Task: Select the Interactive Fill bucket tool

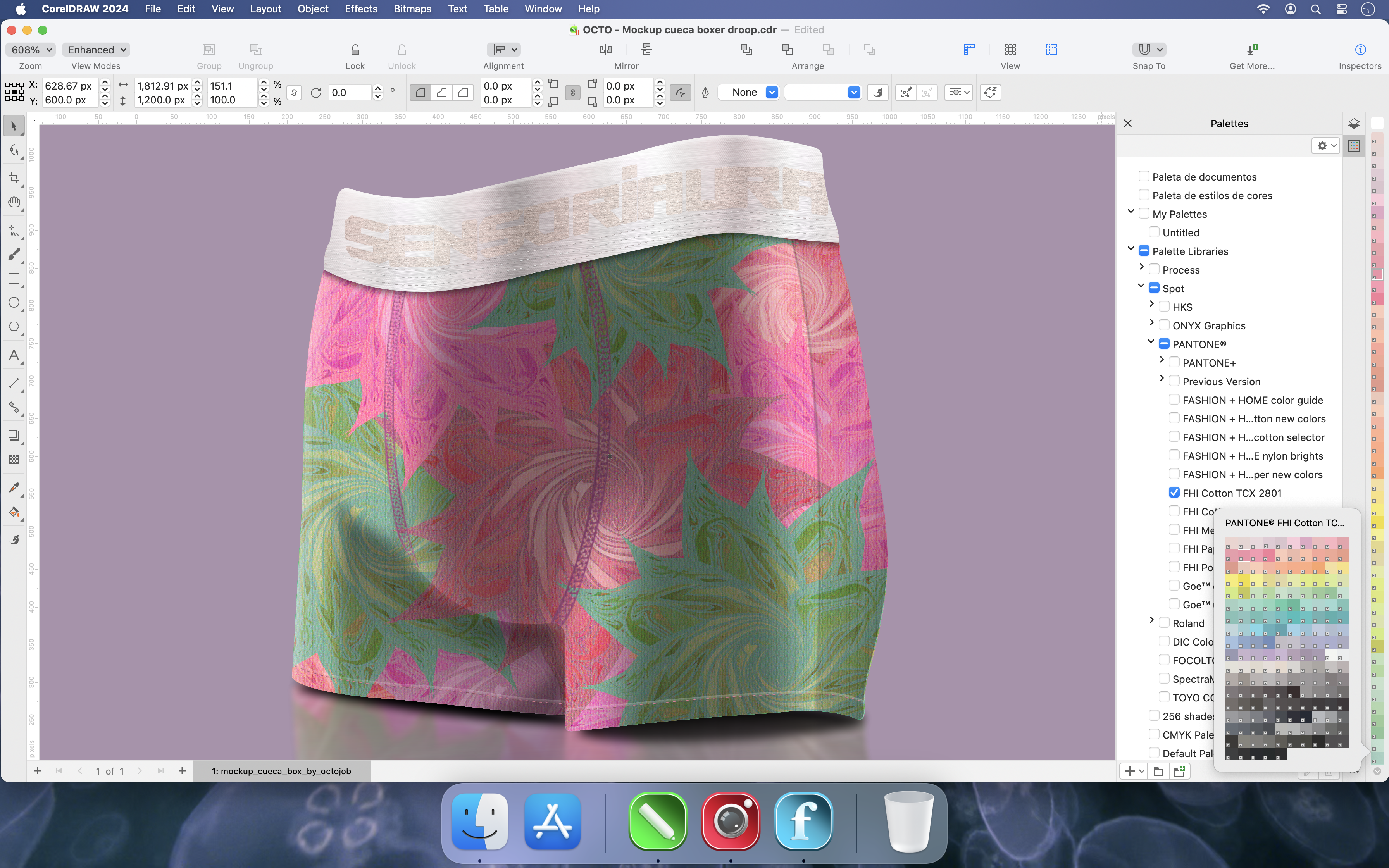Action: tap(14, 512)
